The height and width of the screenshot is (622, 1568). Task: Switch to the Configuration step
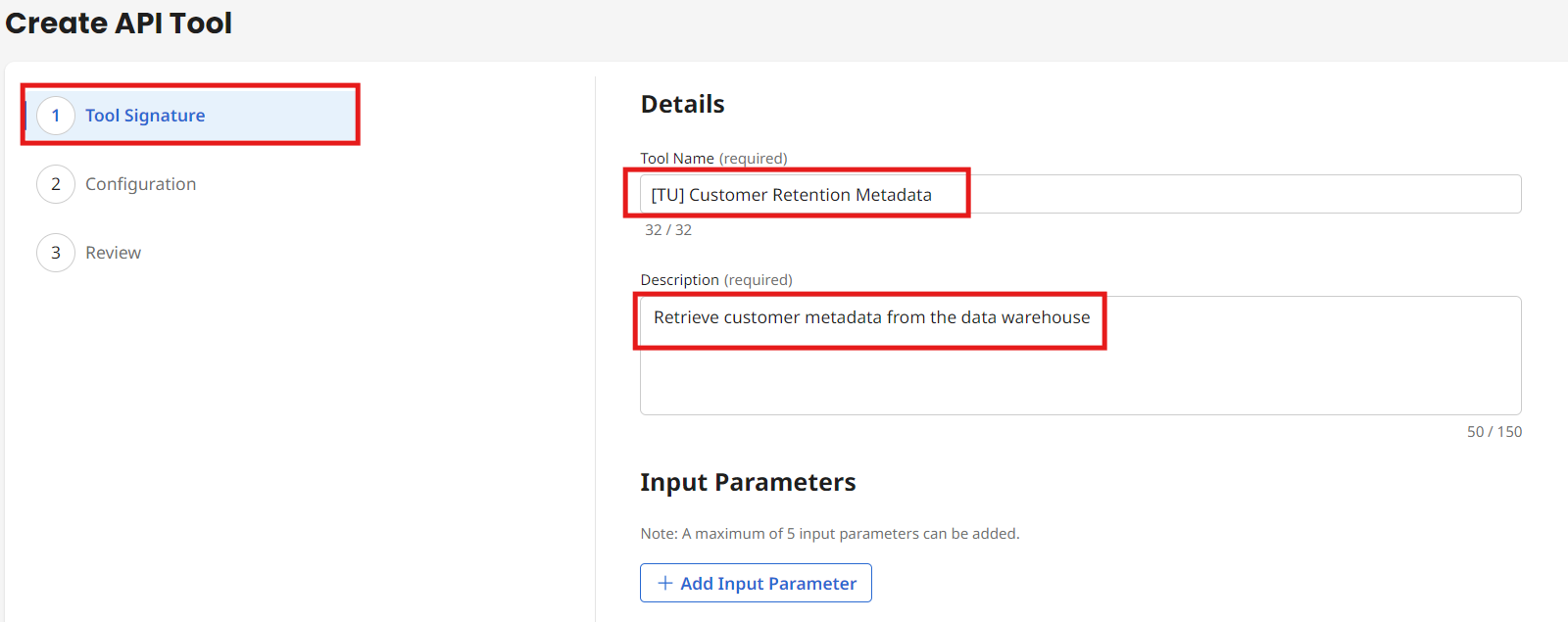pyautogui.click(x=140, y=183)
